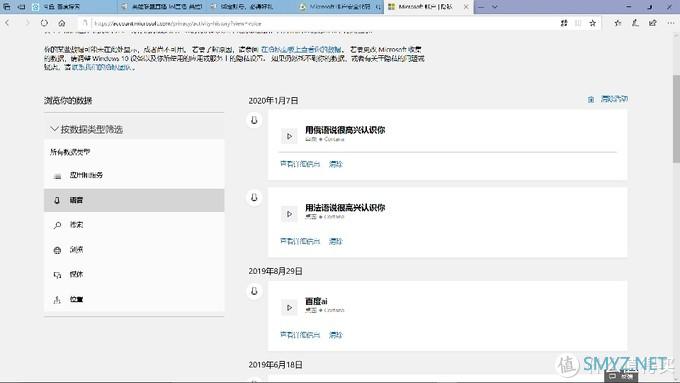Screen dimensions: 680x383
Task: Select the 应用和服务 data type
Action: coord(134,175)
